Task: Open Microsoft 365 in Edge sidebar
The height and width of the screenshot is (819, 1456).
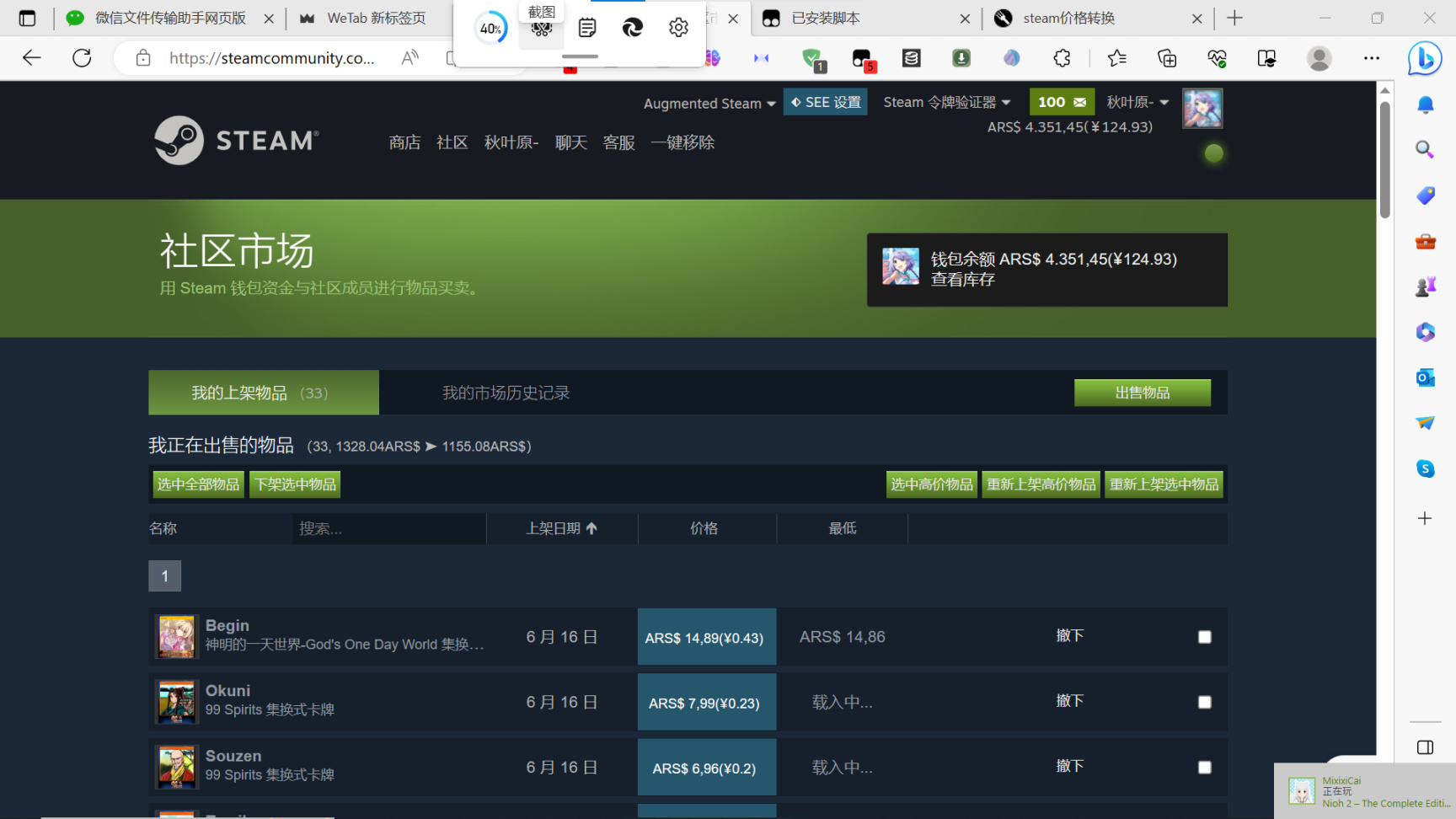Action: tap(1425, 332)
